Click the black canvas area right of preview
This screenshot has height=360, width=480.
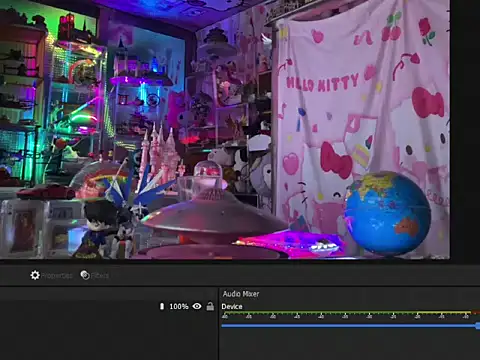465,130
